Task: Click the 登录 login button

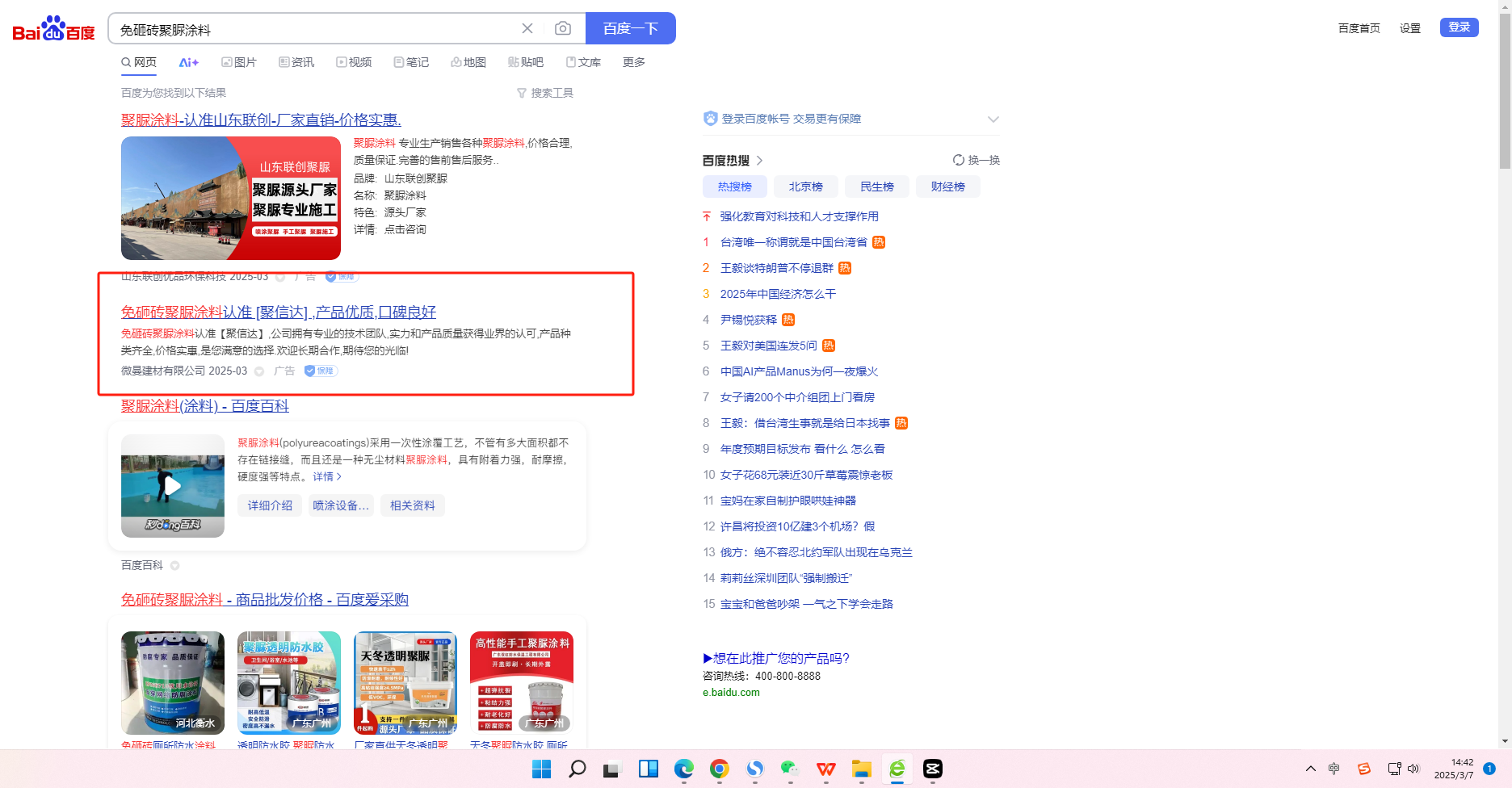Action: pyautogui.click(x=1459, y=27)
